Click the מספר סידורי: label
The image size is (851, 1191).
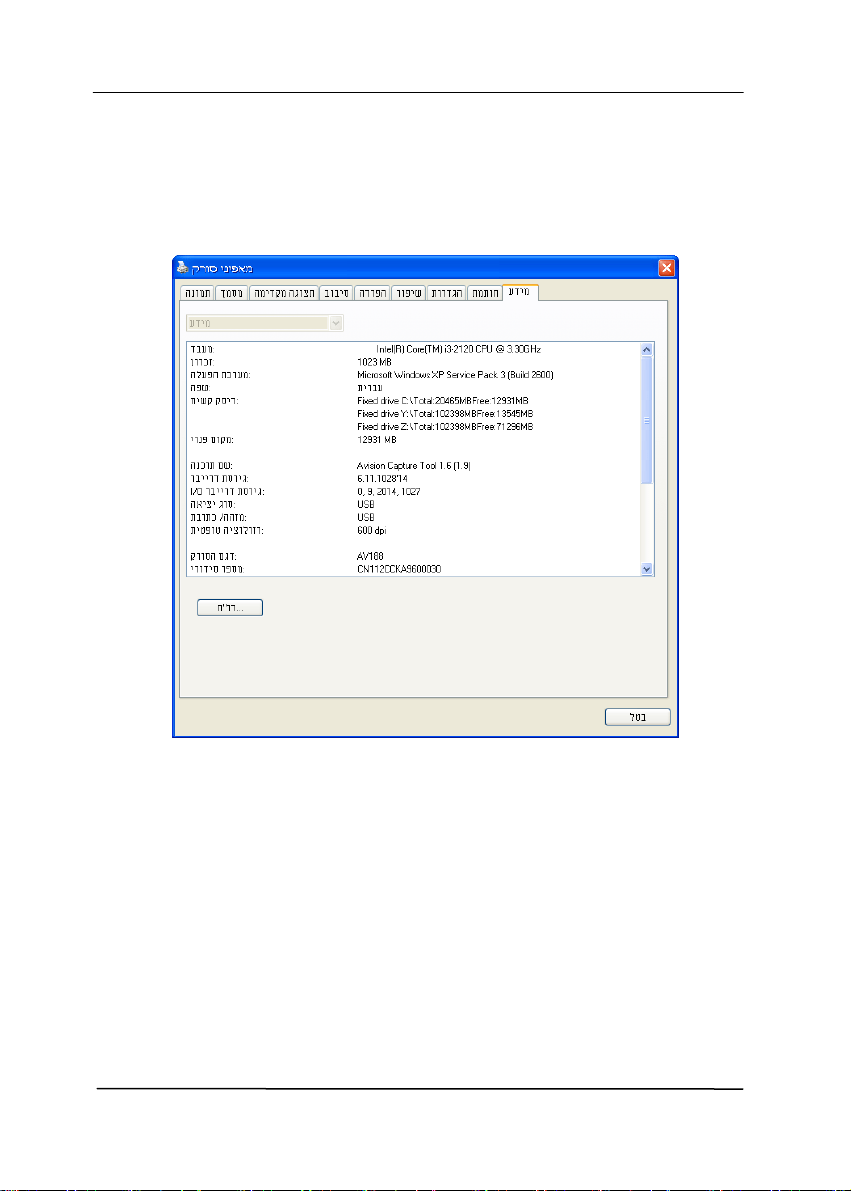coord(217,569)
